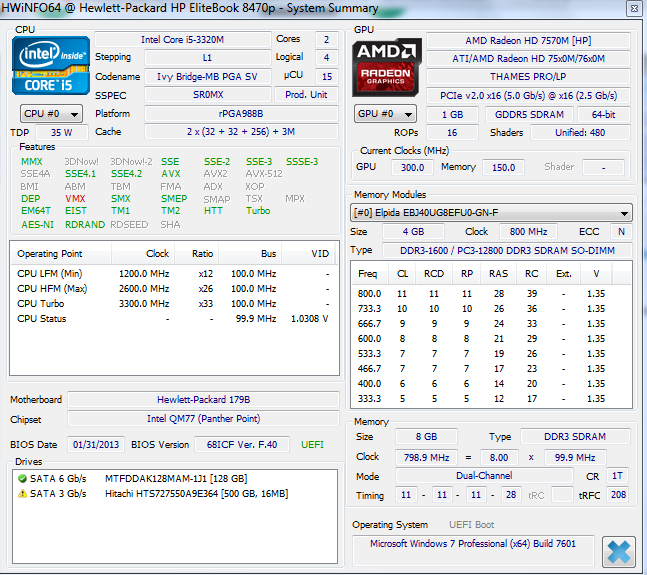647x575 pixels.
Task: Close the System Summary window
Action: pyautogui.click(x=634, y=8)
